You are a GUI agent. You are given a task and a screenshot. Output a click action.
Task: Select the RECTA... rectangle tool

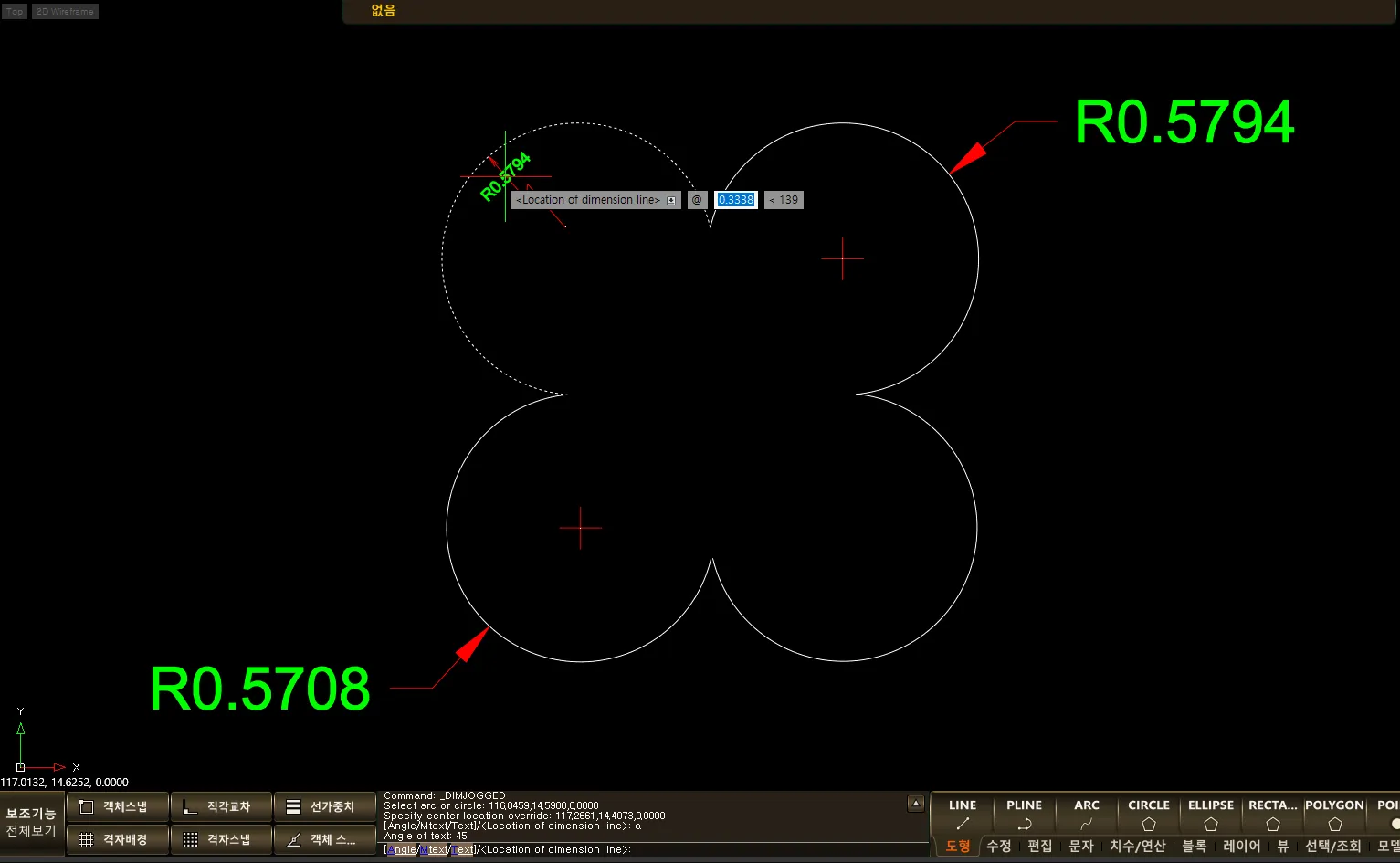[1272, 814]
